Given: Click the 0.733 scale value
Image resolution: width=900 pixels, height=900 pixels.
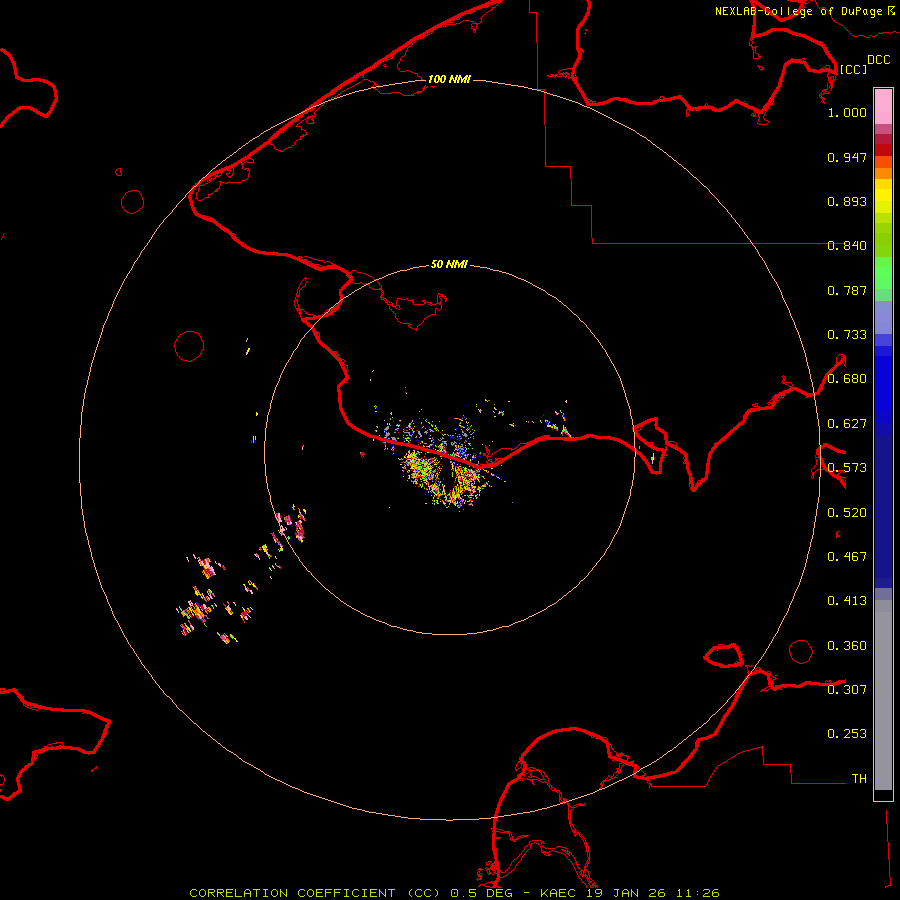Looking at the screenshot, I should click(x=847, y=335).
